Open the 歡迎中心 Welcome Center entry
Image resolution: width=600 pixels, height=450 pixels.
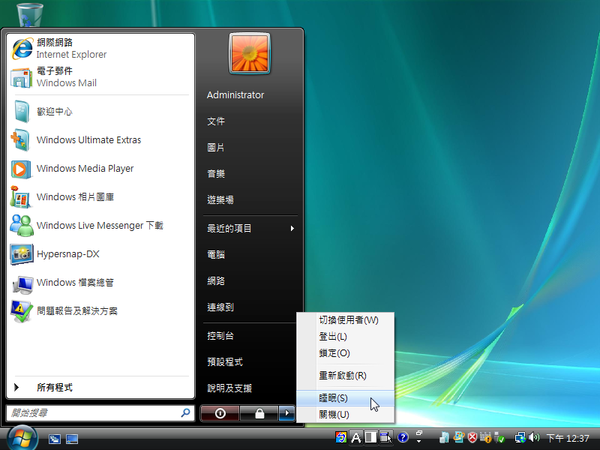point(100,111)
